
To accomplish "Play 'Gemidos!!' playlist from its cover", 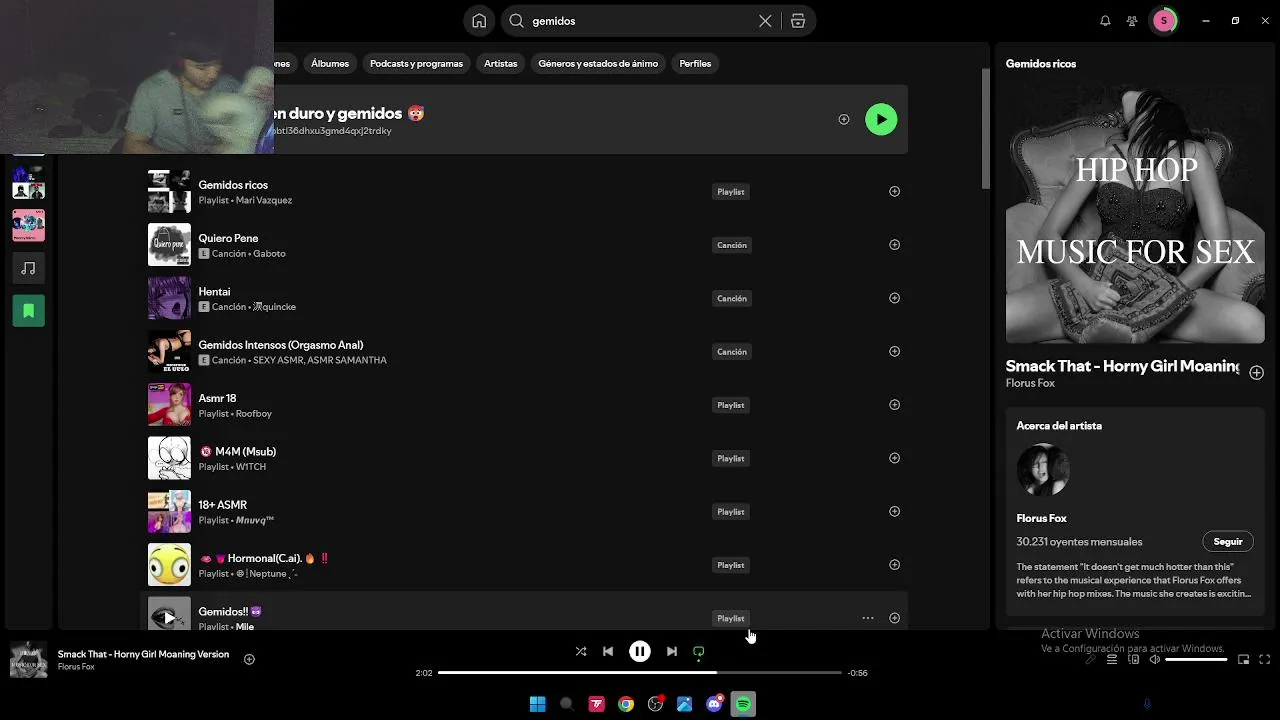I will (x=169, y=618).
